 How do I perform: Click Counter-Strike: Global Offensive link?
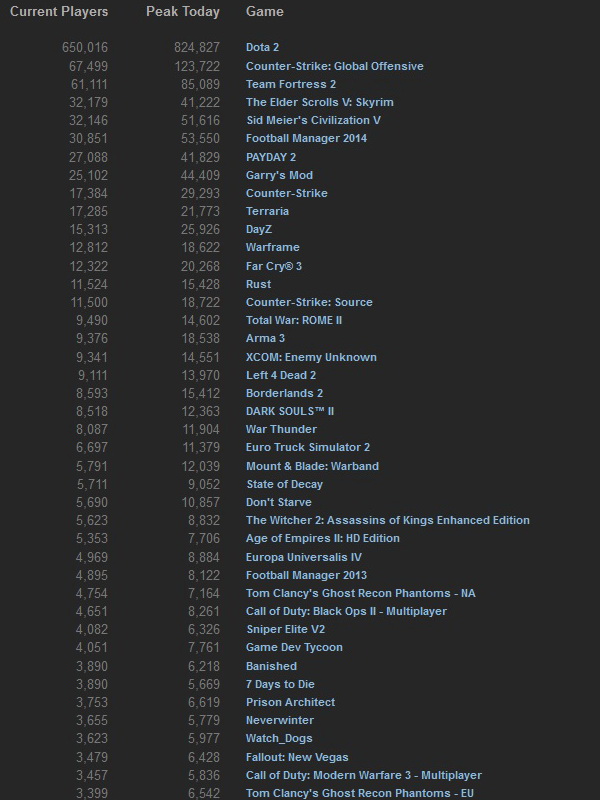click(334, 66)
